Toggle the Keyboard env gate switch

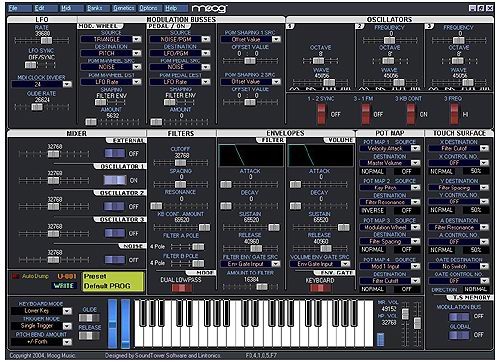[x=320, y=288]
